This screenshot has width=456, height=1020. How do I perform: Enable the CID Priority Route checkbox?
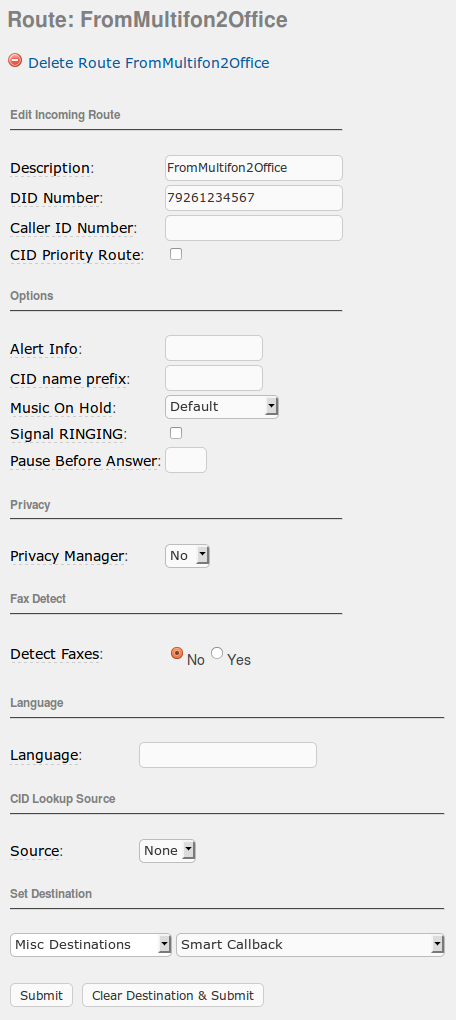coord(176,254)
